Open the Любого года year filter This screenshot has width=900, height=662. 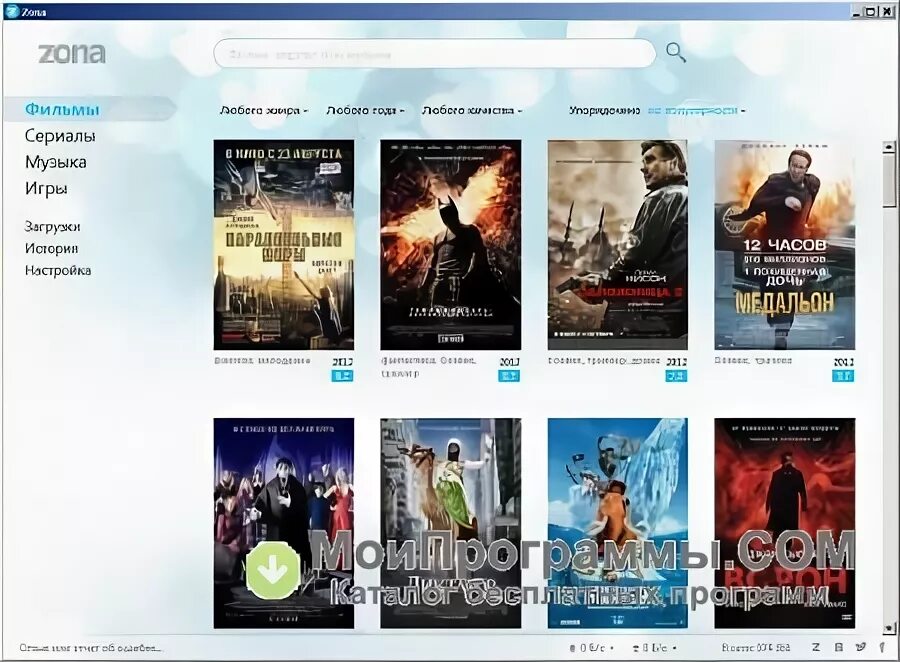[x=365, y=110]
